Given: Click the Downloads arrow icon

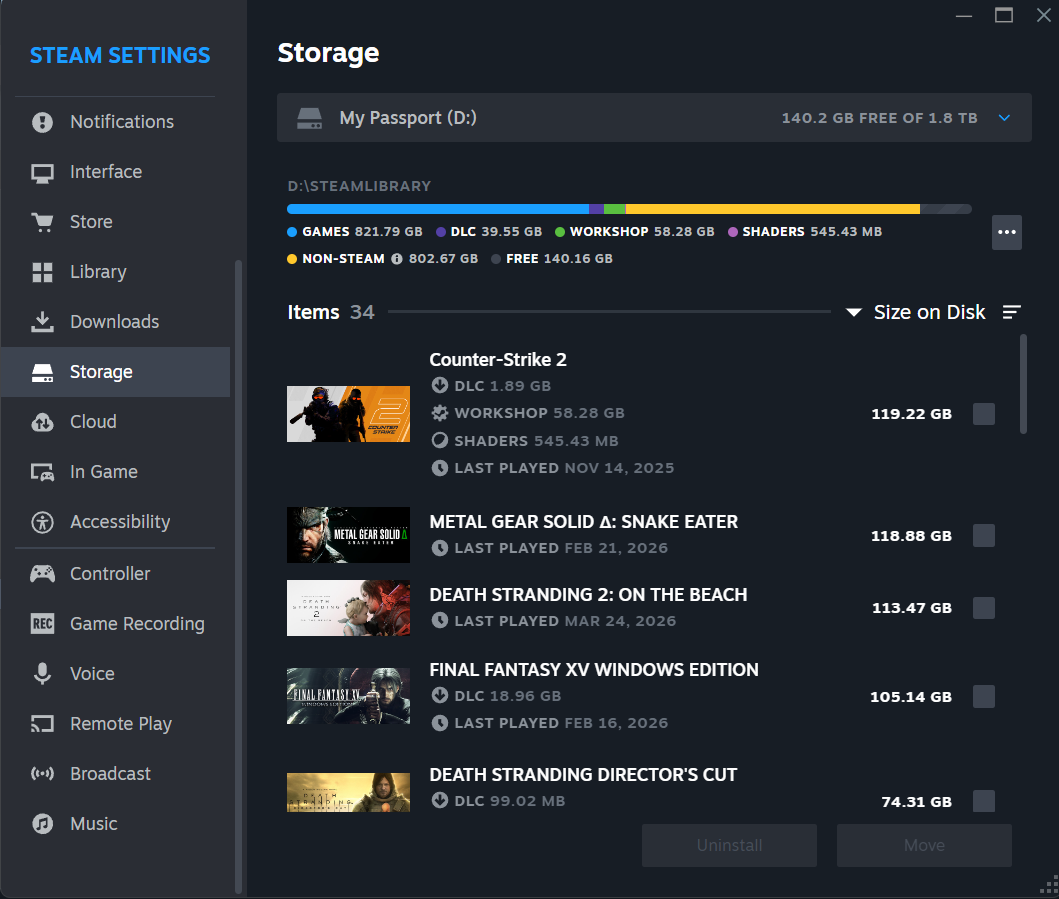Looking at the screenshot, I should [43, 322].
